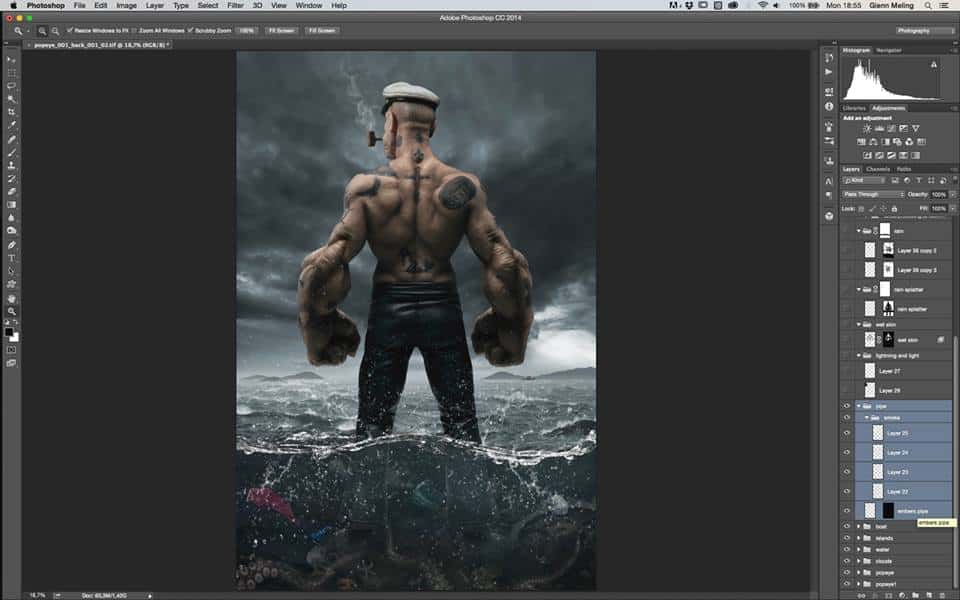Viewport: 960px width, 600px height.
Task: Expand the islands layer group
Action: click(859, 538)
